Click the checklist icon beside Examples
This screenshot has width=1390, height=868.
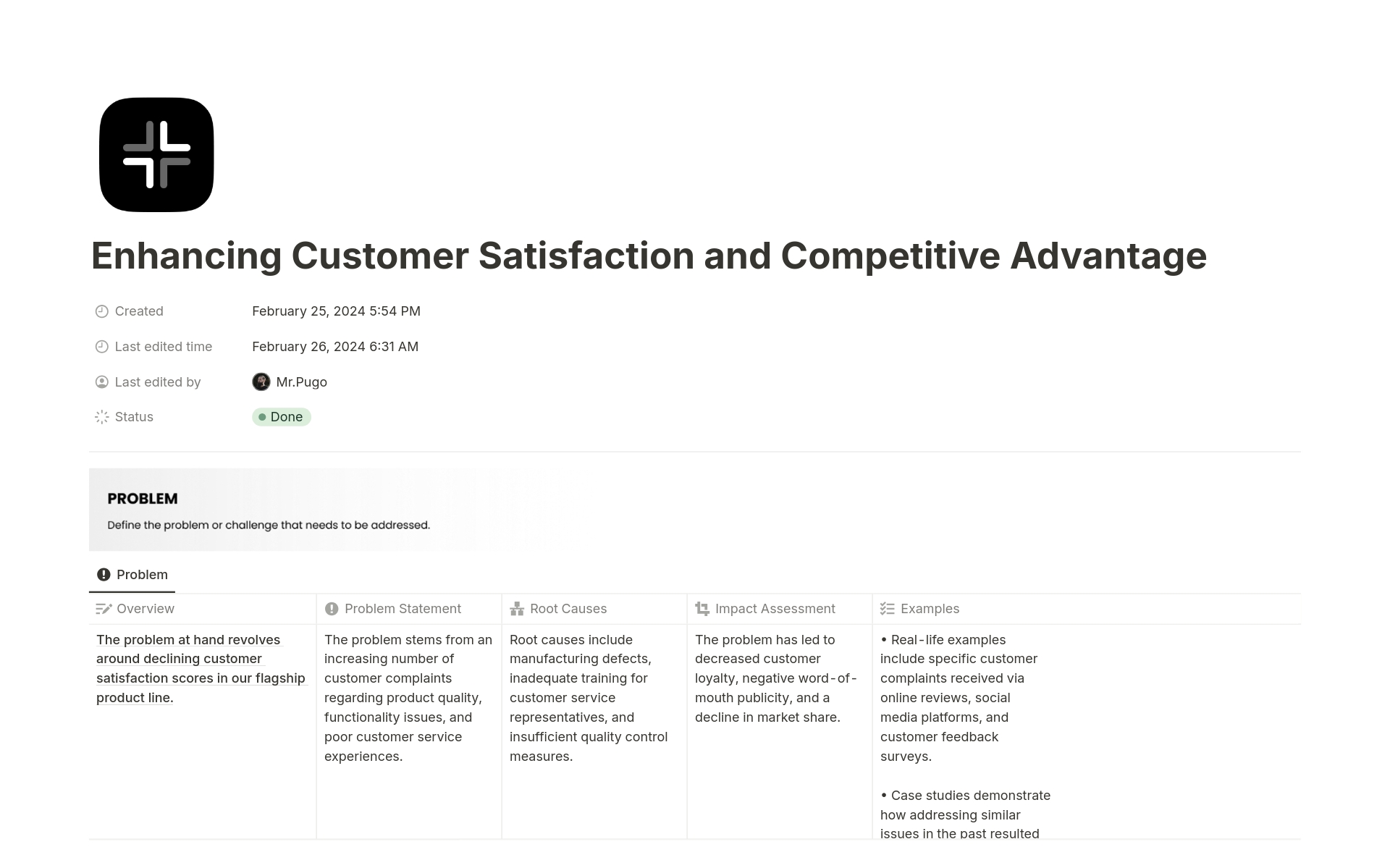[887, 608]
